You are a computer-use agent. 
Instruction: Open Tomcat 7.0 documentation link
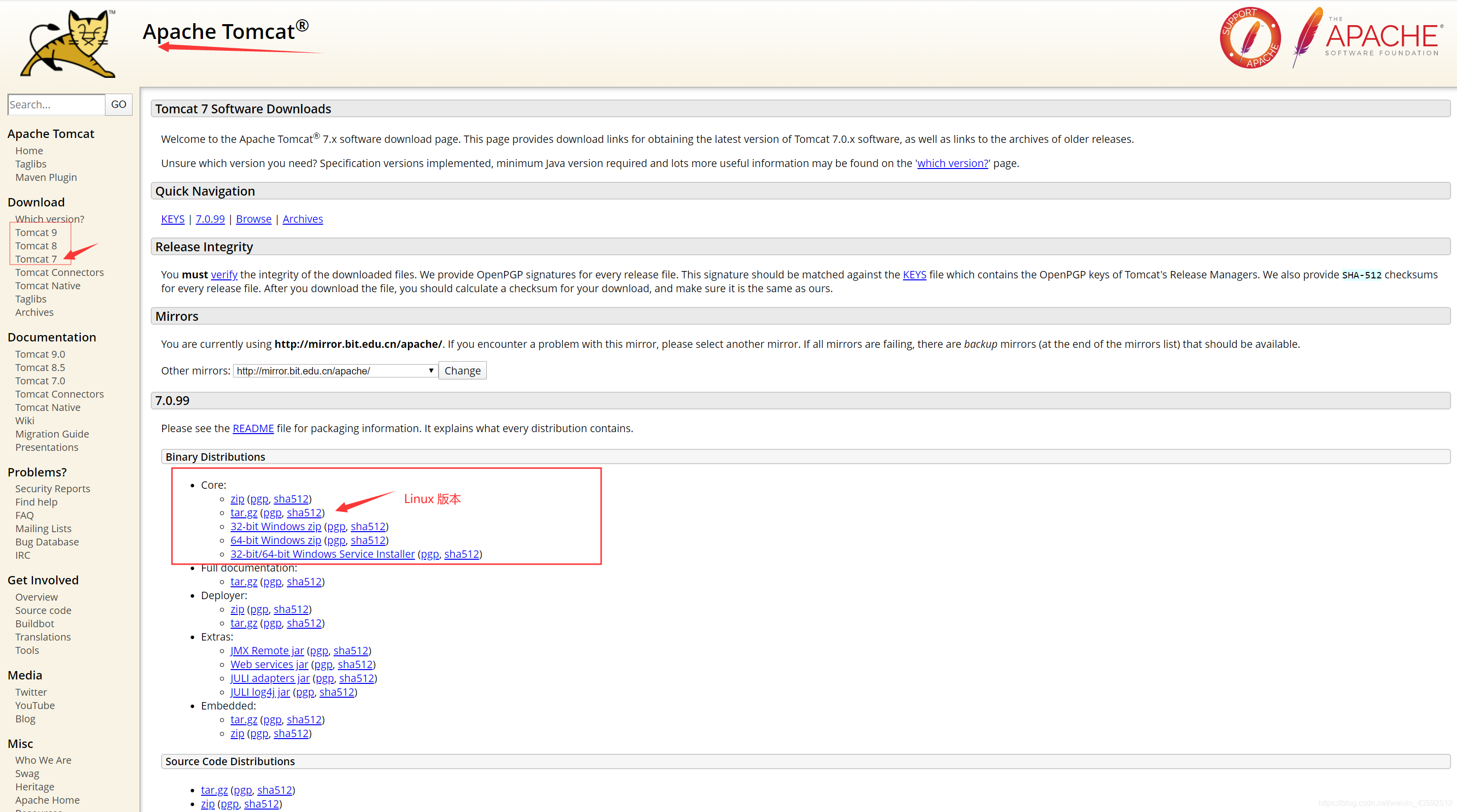[x=39, y=380]
